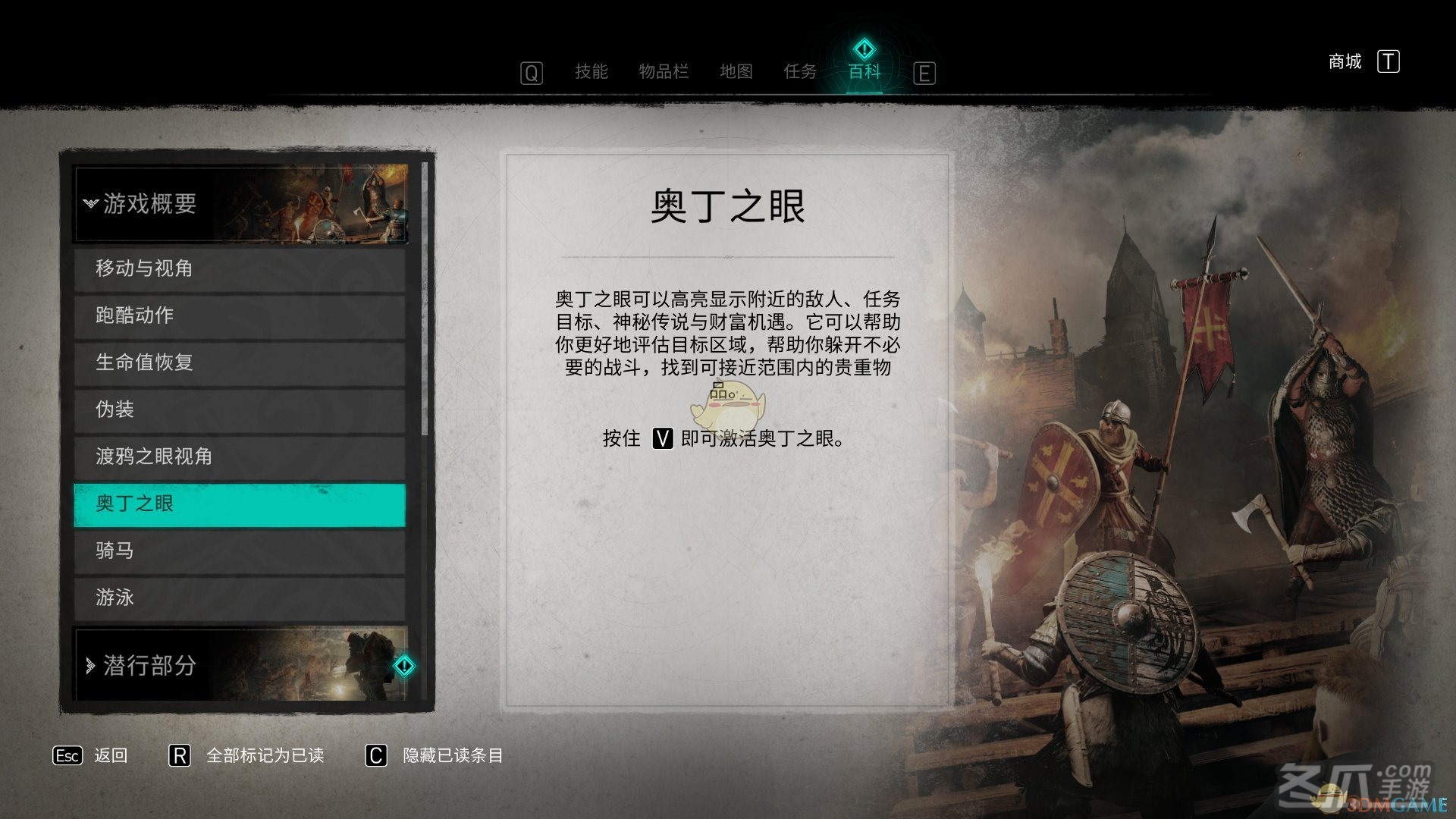The image size is (1456, 819).
Task: Click the codex list scrollbar
Action: click(x=424, y=300)
